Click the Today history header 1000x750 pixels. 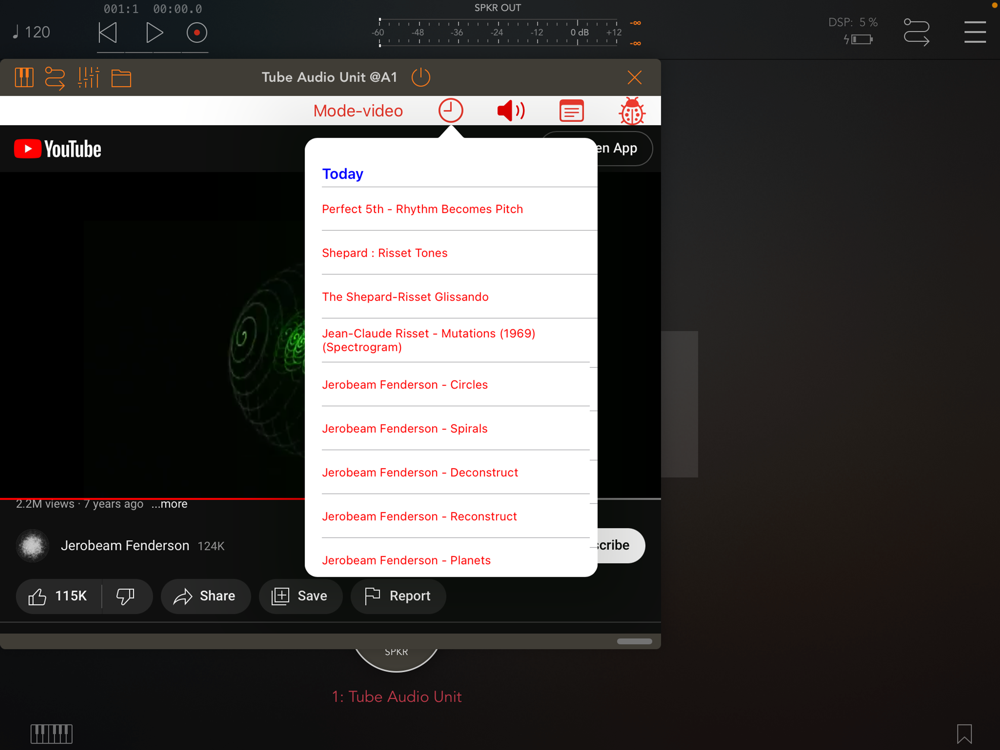(x=342, y=173)
